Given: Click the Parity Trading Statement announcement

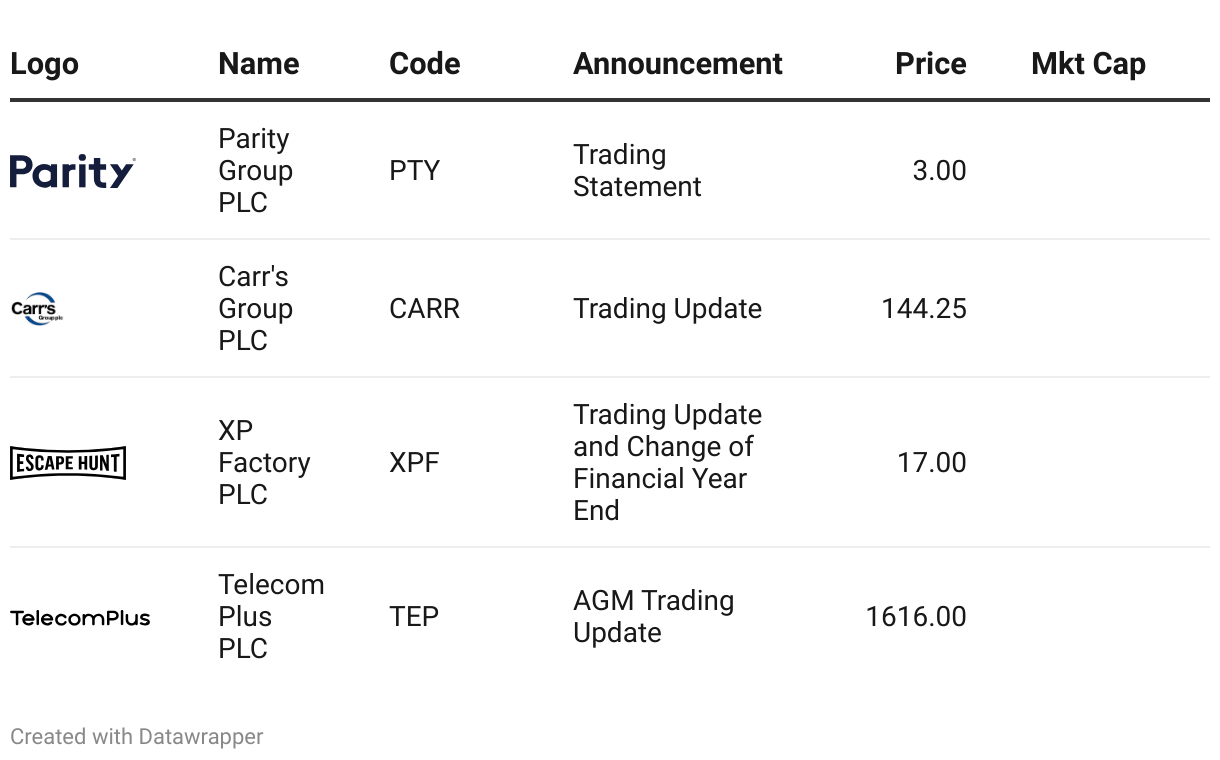Looking at the screenshot, I should tap(637, 171).
